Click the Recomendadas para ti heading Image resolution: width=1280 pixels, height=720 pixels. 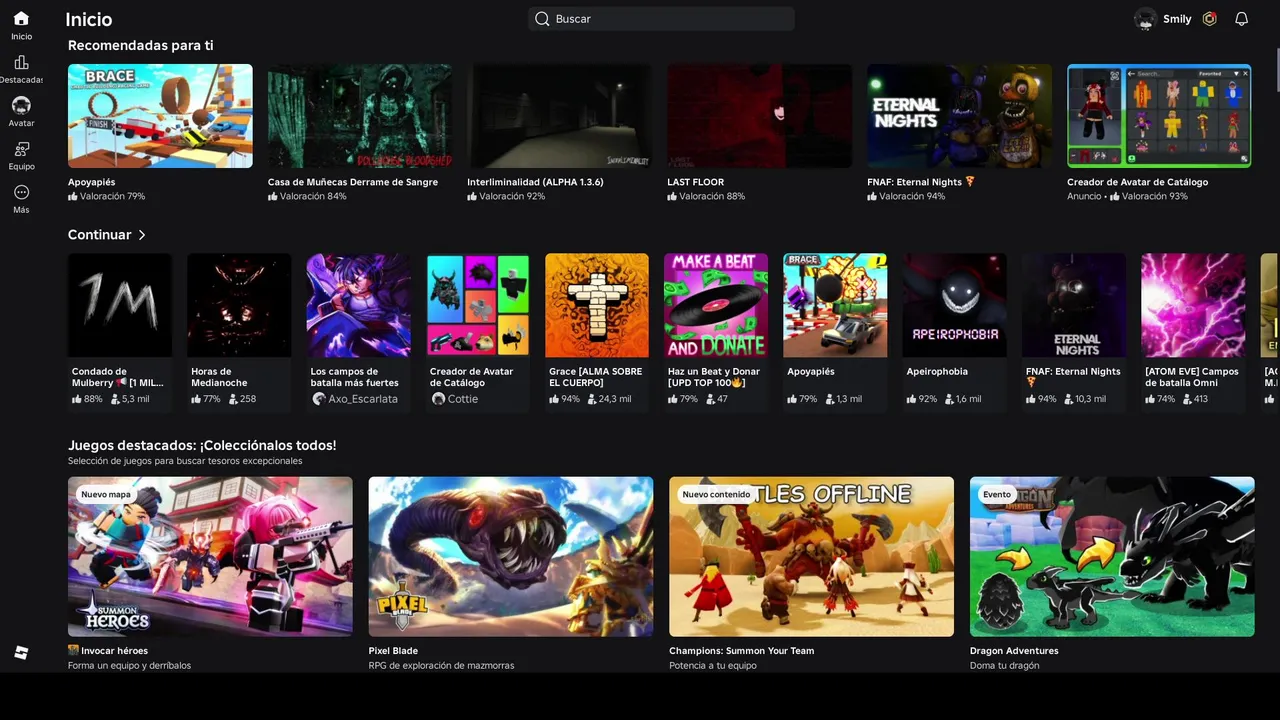(140, 45)
